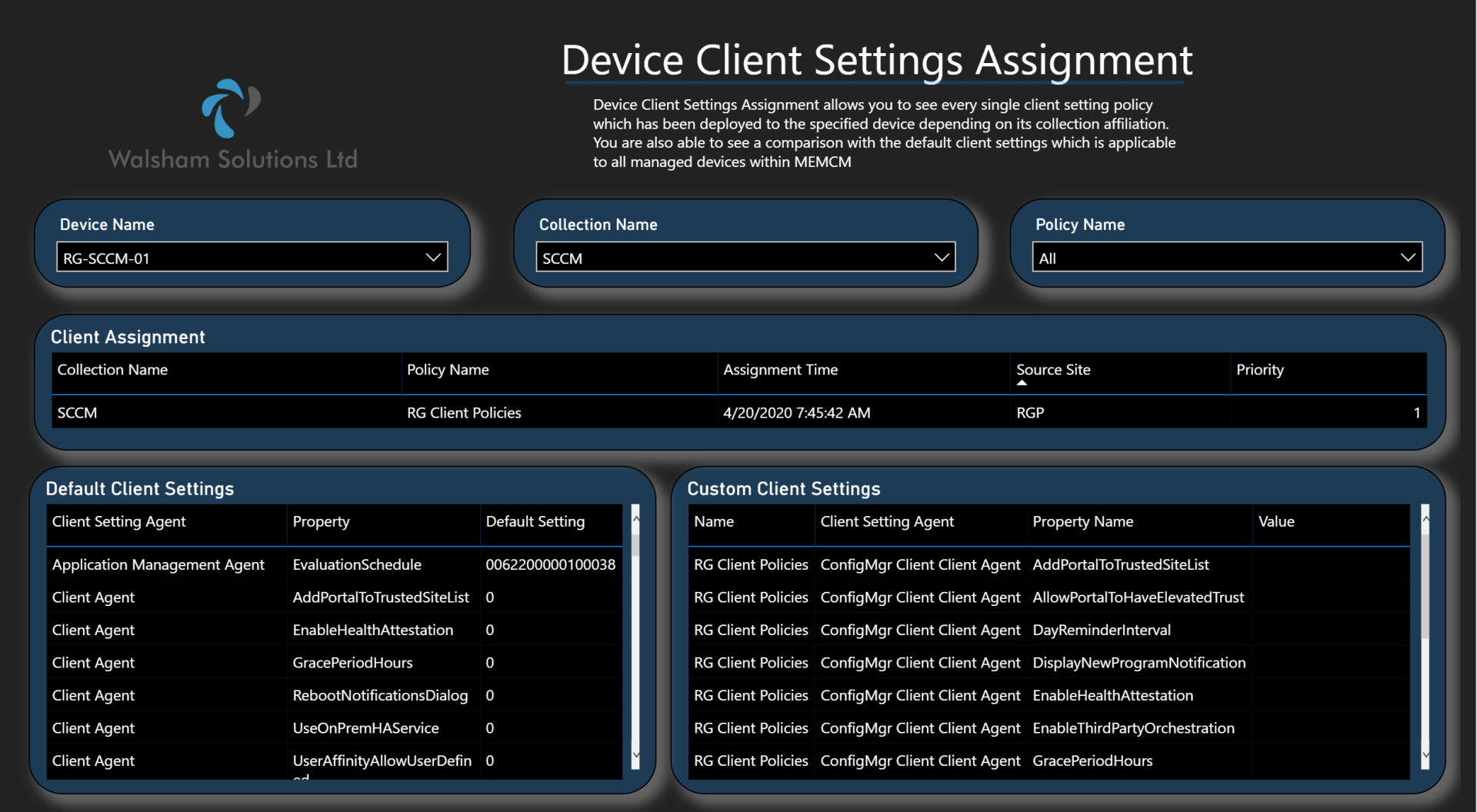Image resolution: width=1477 pixels, height=812 pixels.
Task: Click the Custom Client Settings scrollbar thumb
Action: click(1425, 586)
